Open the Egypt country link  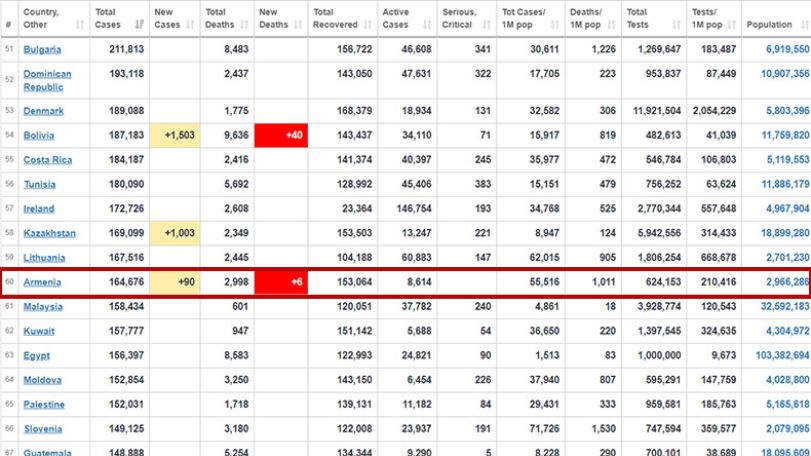tap(37, 356)
